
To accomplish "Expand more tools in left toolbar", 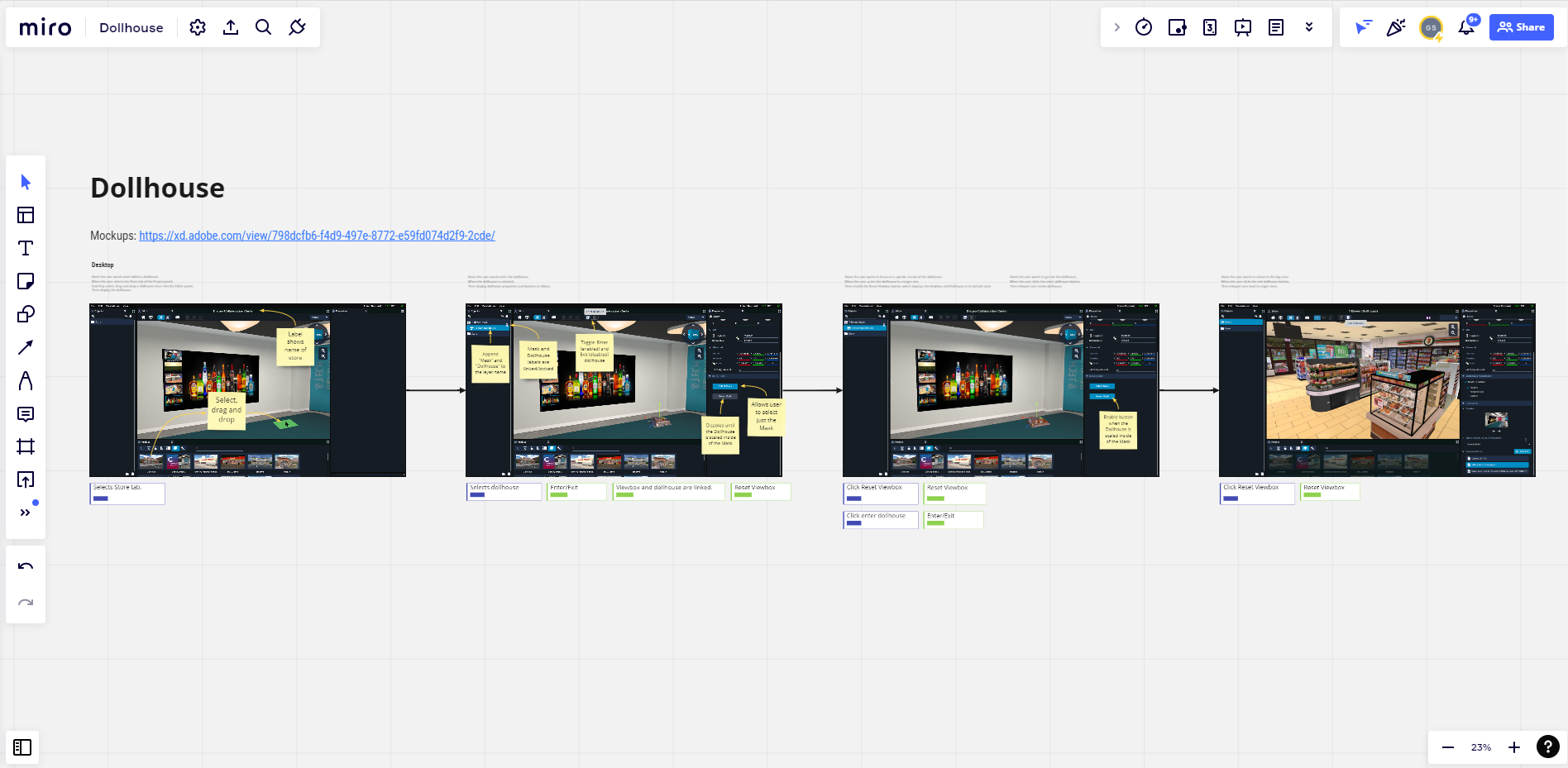I will pos(26,513).
